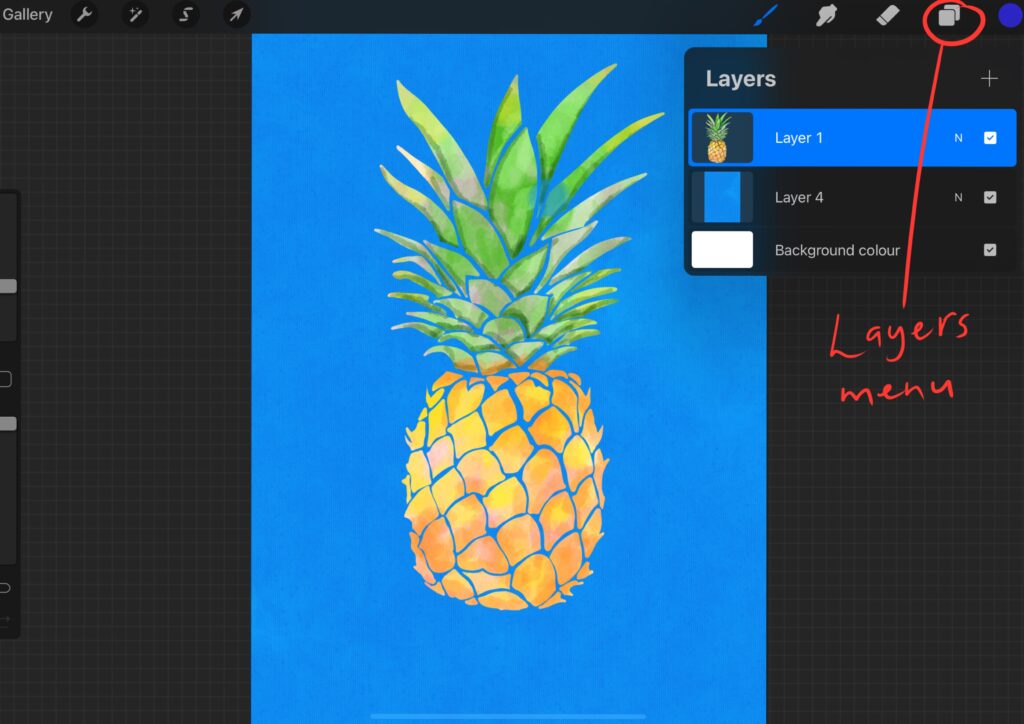Select the Selection tool
Image resolution: width=1024 pixels, height=724 pixels.
(x=186, y=15)
